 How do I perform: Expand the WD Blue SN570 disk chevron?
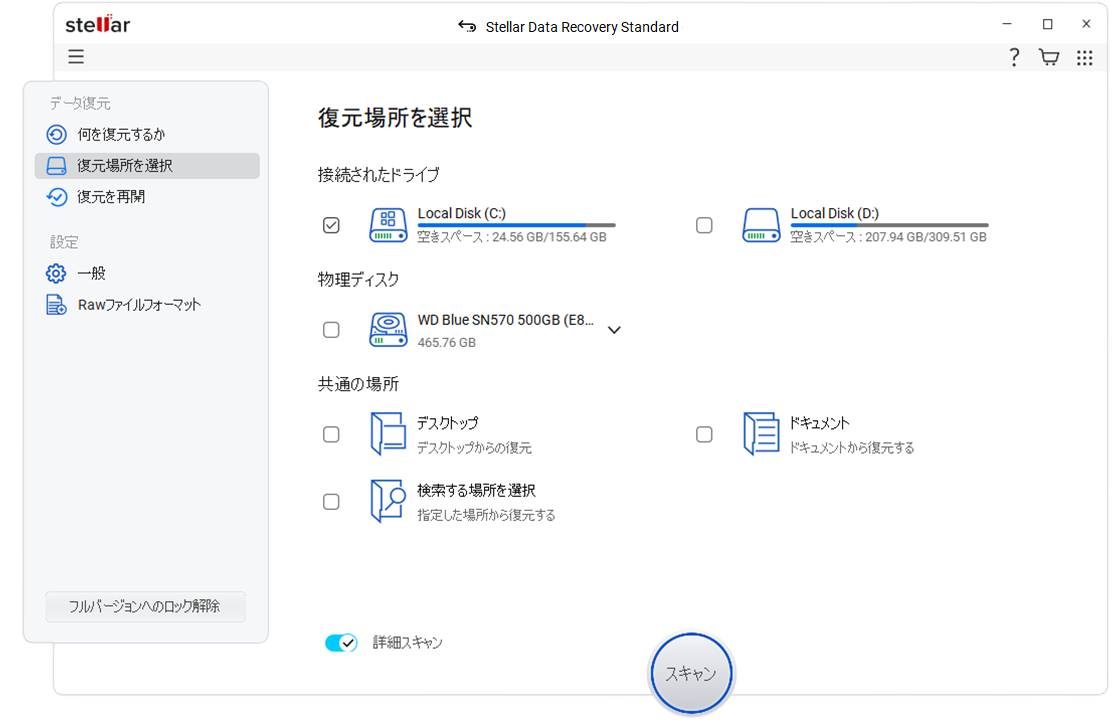pos(614,330)
